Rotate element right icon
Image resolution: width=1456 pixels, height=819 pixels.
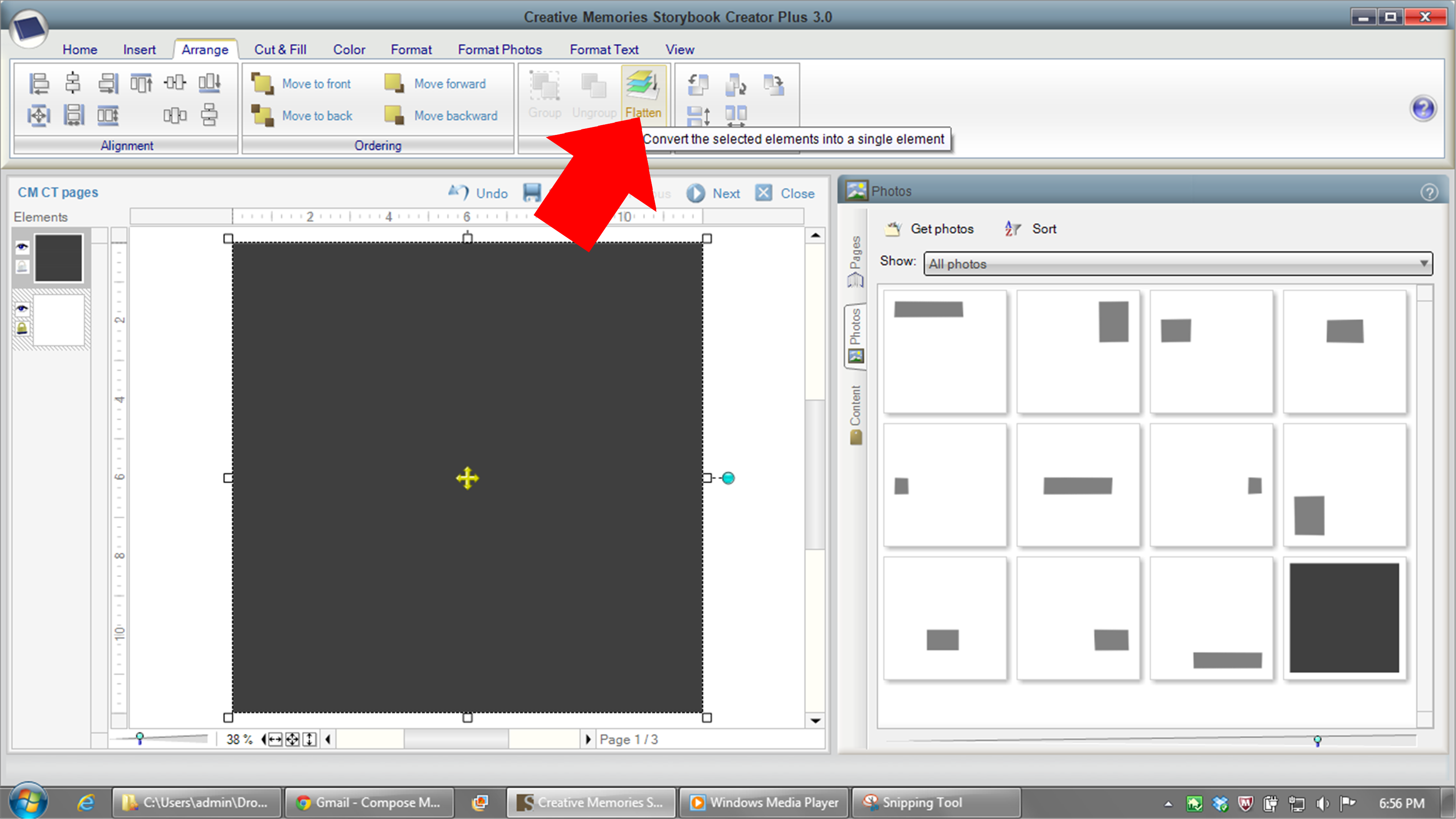point(736,85)
